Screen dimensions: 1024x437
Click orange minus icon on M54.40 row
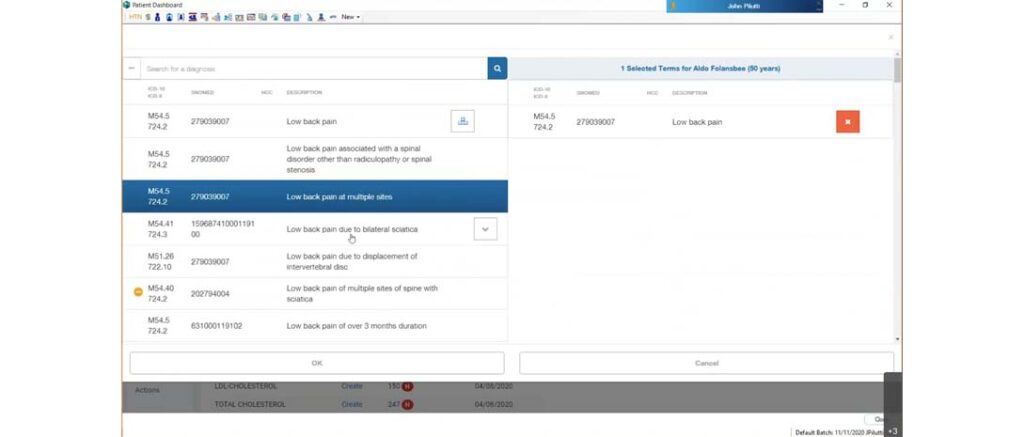138,292
